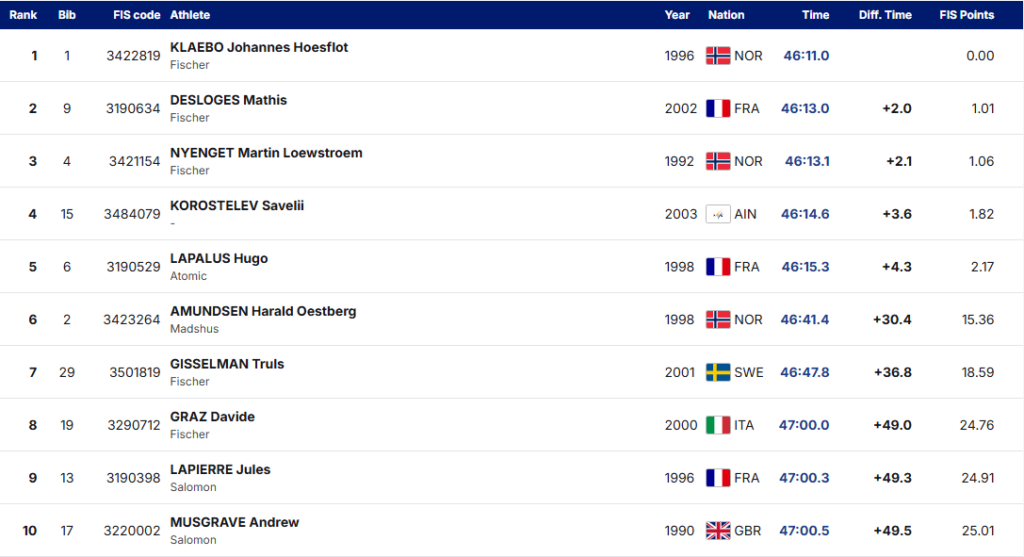1024x557 pixels.
Task: Click the Sweden flag beside Gisselman
Action: 718,372
